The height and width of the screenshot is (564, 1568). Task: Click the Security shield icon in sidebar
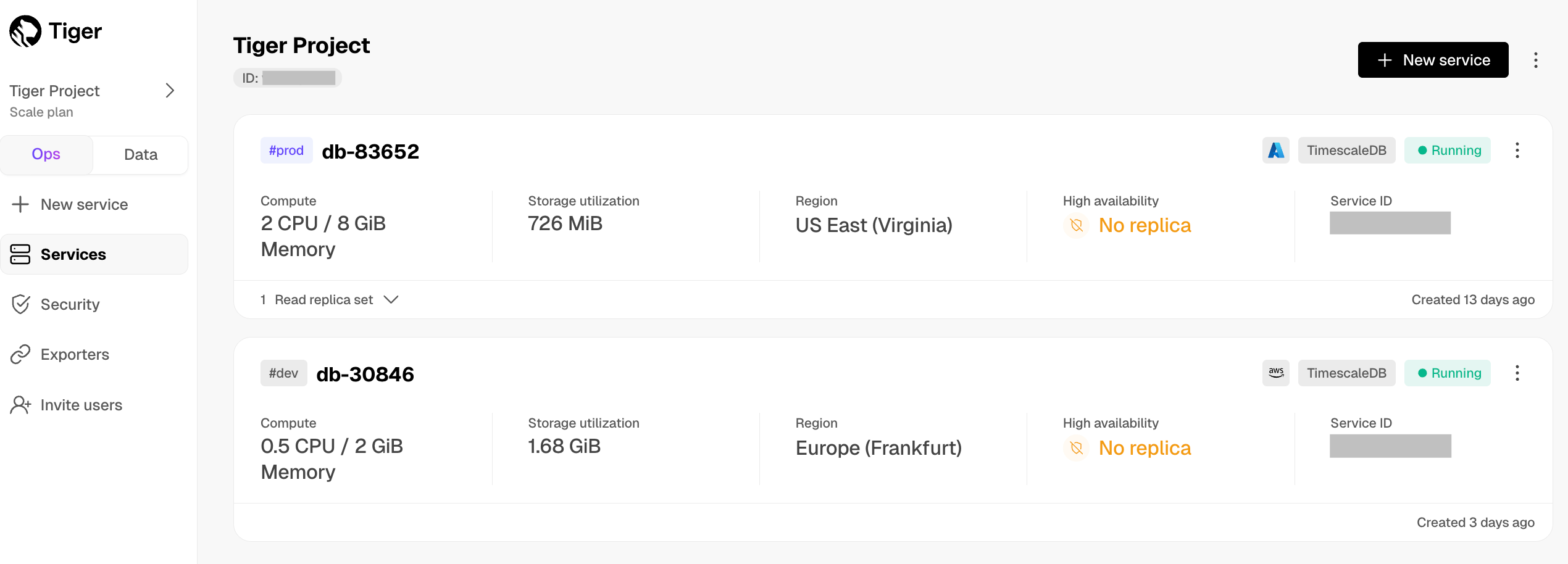coord(20,304)
